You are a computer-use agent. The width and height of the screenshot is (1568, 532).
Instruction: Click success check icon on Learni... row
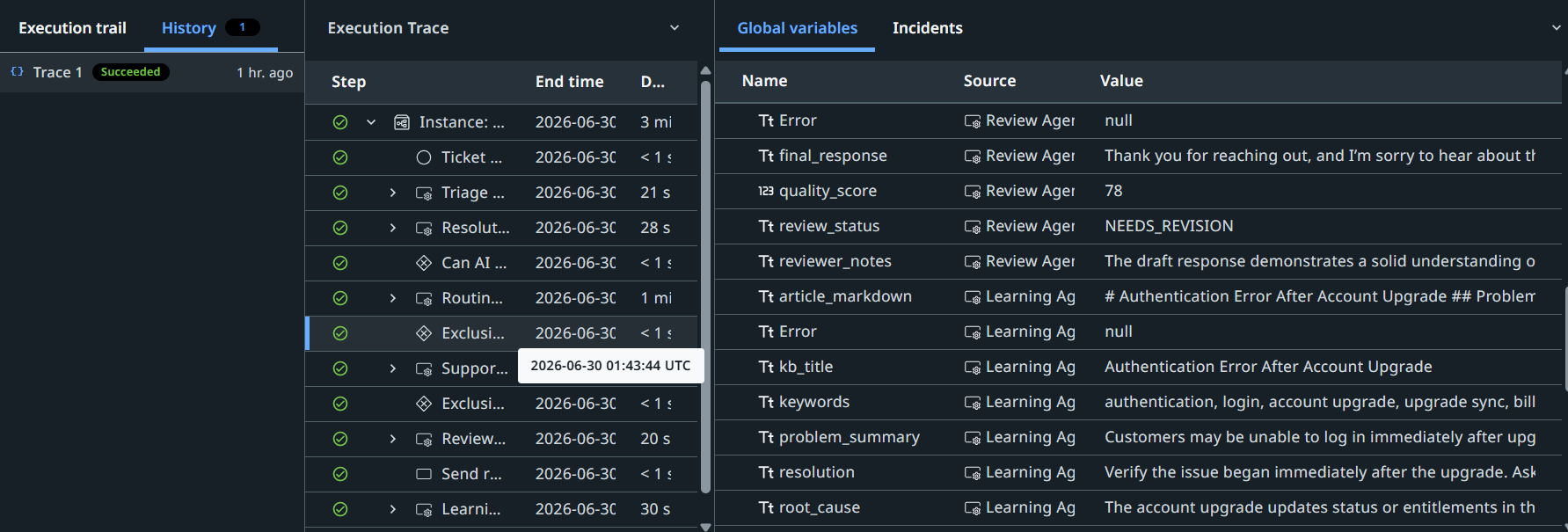(x=340, y=509)
